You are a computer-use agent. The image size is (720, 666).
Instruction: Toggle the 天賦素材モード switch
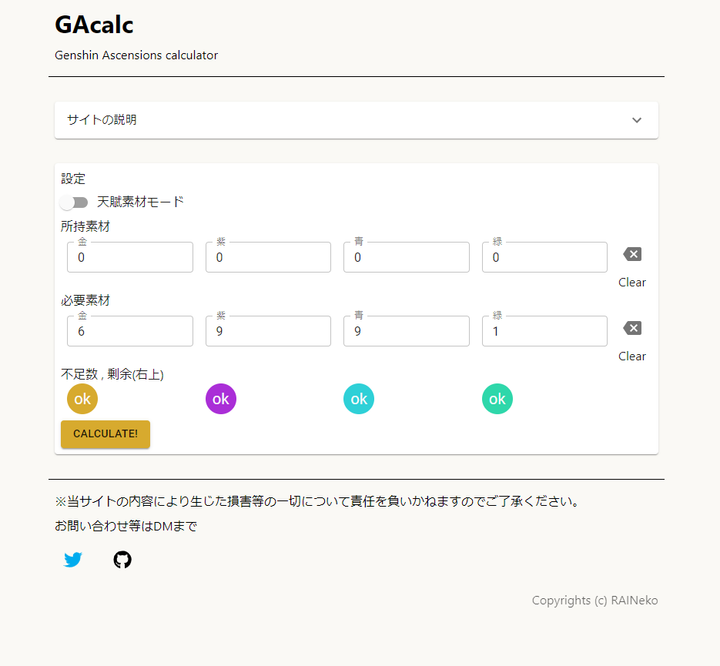74,202
